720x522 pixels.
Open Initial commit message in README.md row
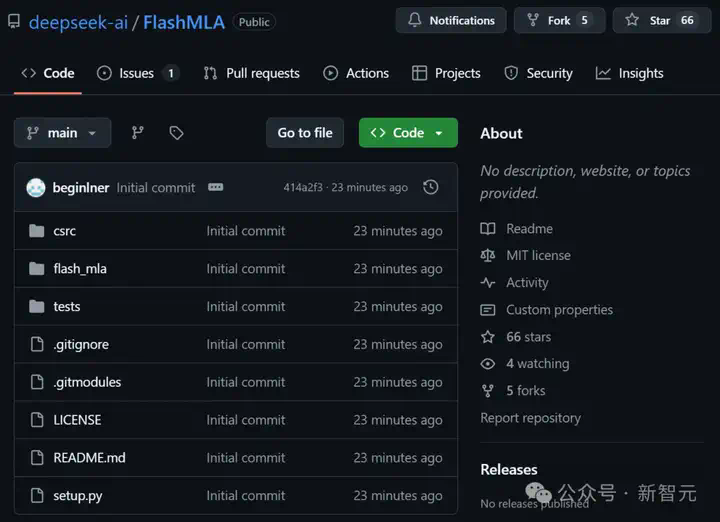[246, 458]
